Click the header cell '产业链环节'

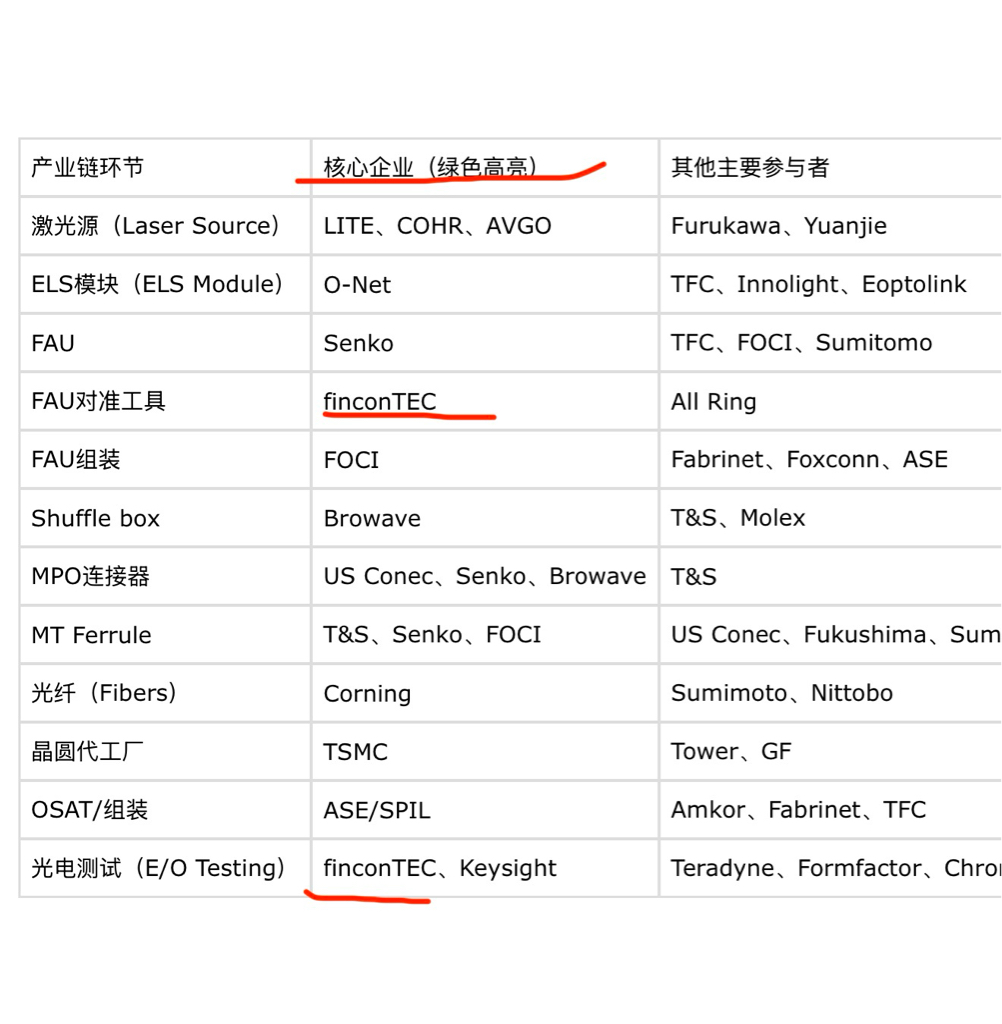pos(165,167)
